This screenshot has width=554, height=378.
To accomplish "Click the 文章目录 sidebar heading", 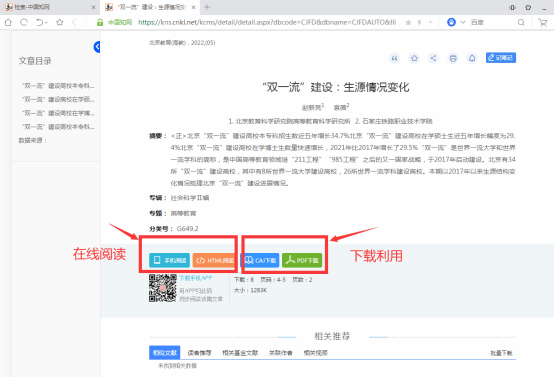I will point(35,61).
